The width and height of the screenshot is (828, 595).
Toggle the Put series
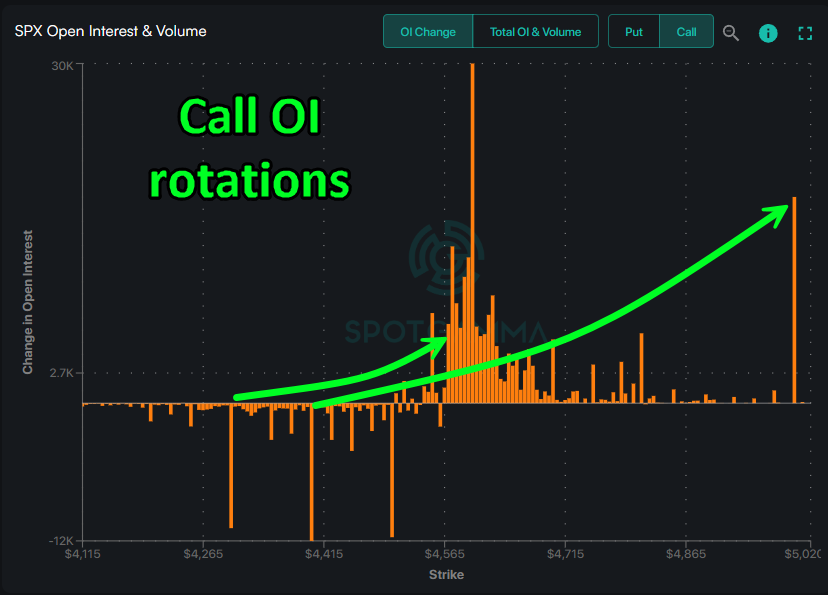click(x=634, y=32)
